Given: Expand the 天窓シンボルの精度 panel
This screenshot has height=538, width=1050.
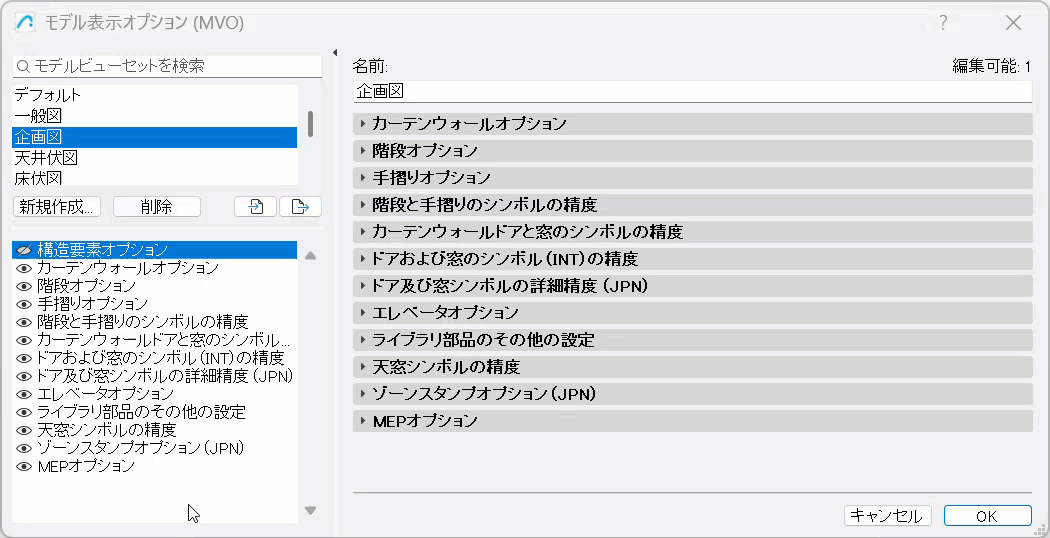Looking at the screenshot, I should (692, 367).
